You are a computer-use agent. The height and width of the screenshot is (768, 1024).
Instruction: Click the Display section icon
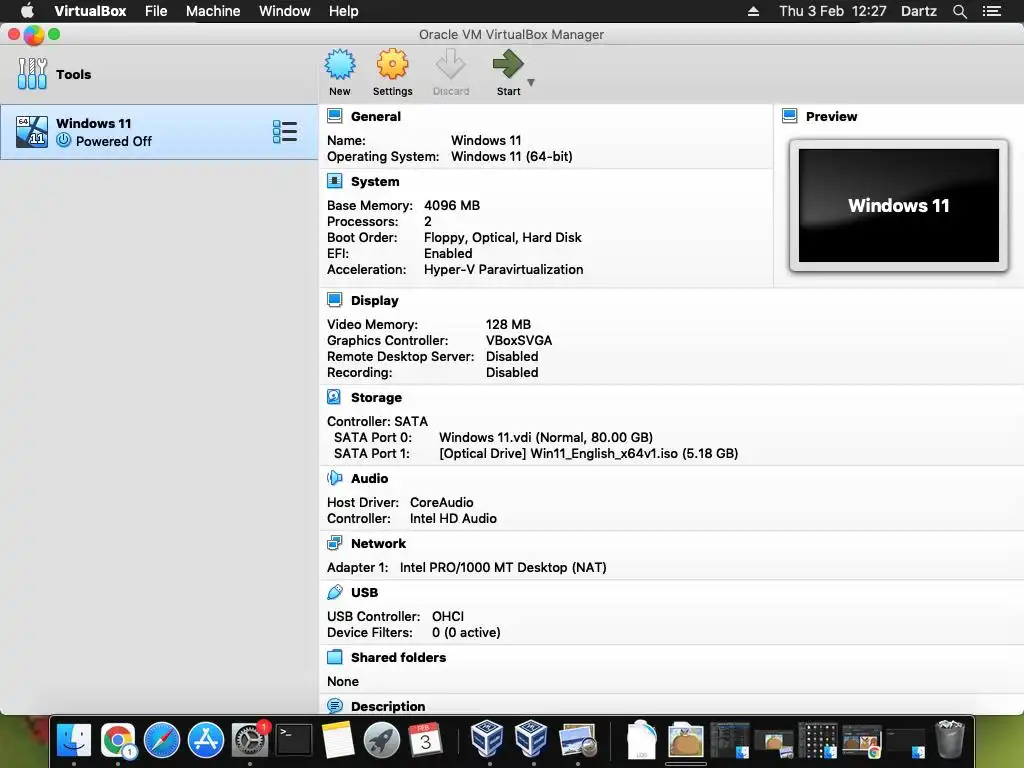coord(334,300)
